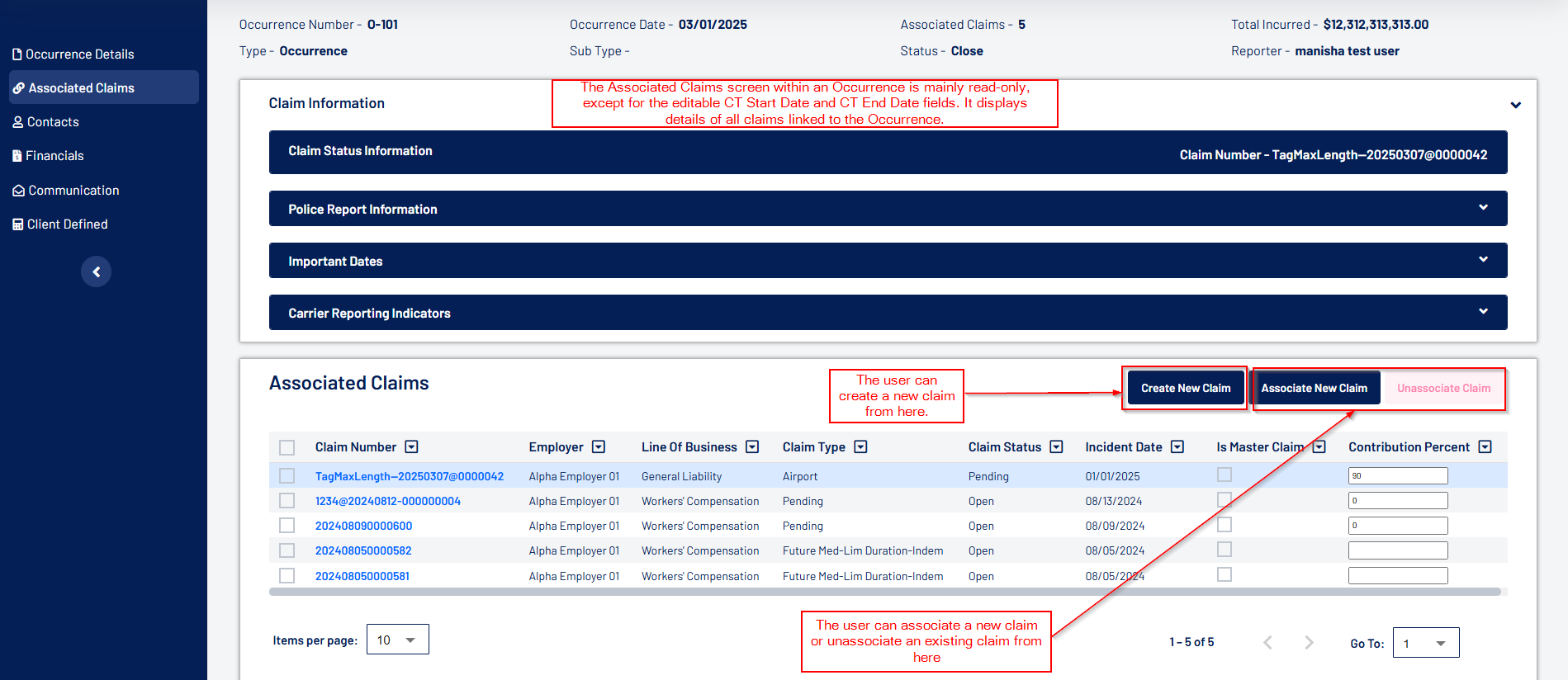Open the Items per page dropdown
This screenshot has width=1568, height=680.
[397, 640]
